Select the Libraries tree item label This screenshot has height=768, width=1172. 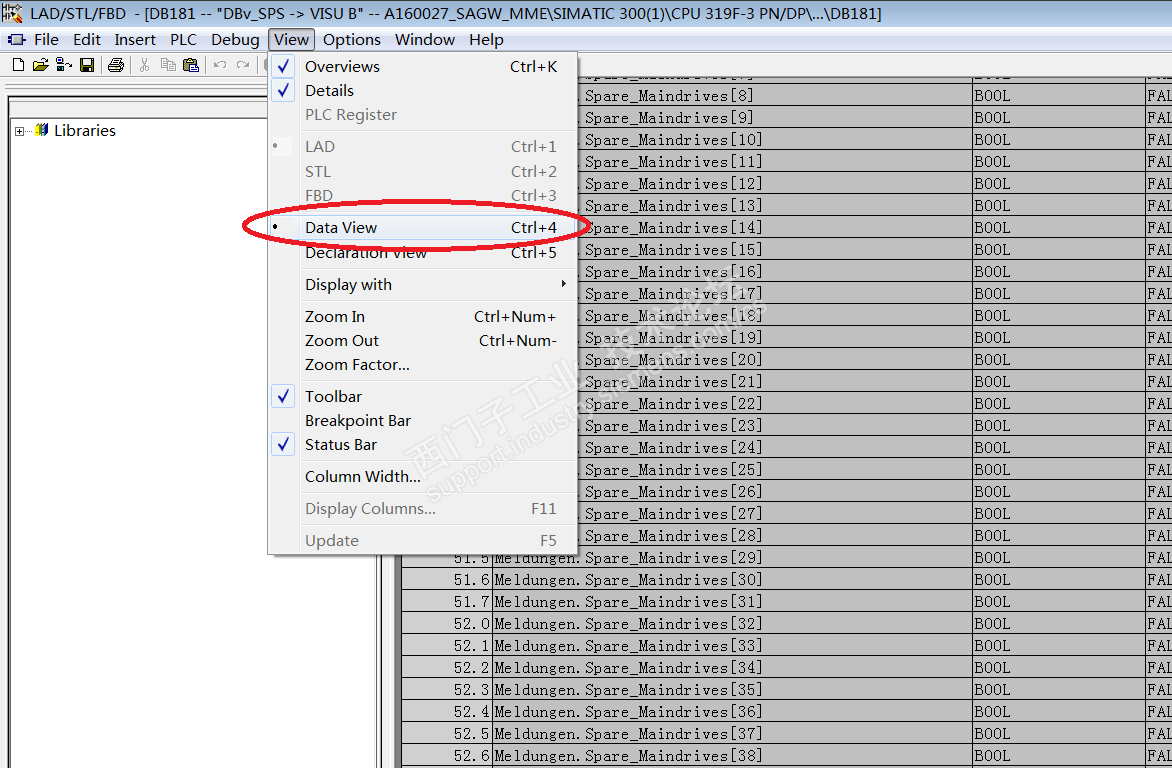click(x=84, y=130)
